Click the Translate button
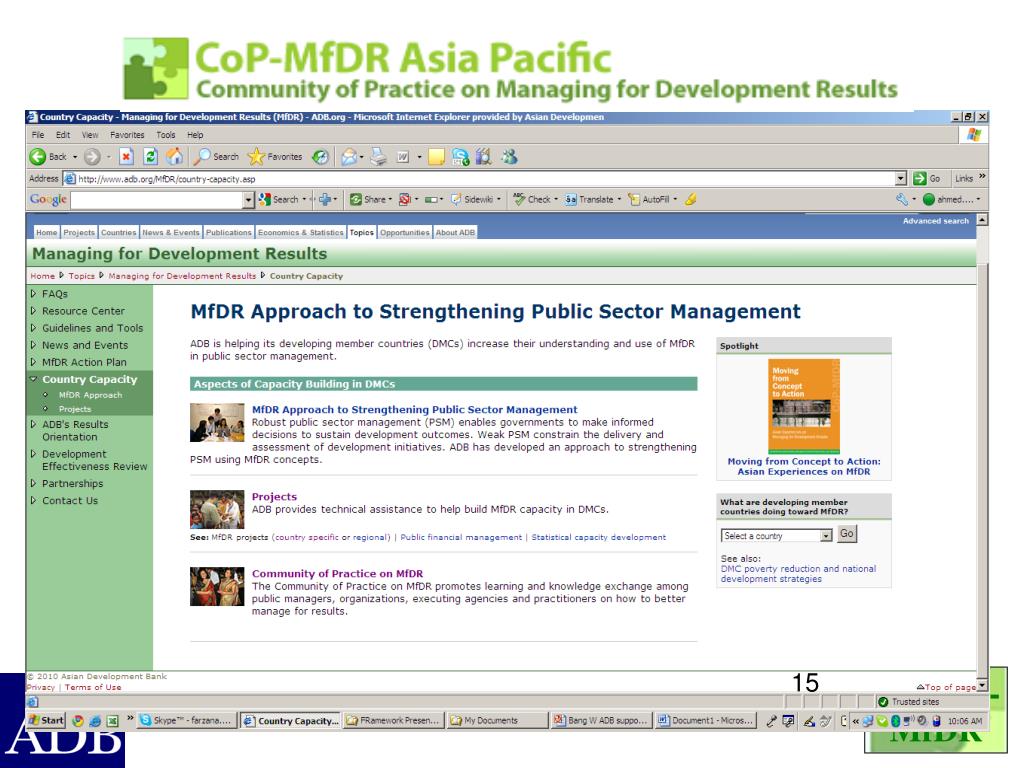Image resolution: width=1024 pixels, height=768 pixels. click(590, 200)
